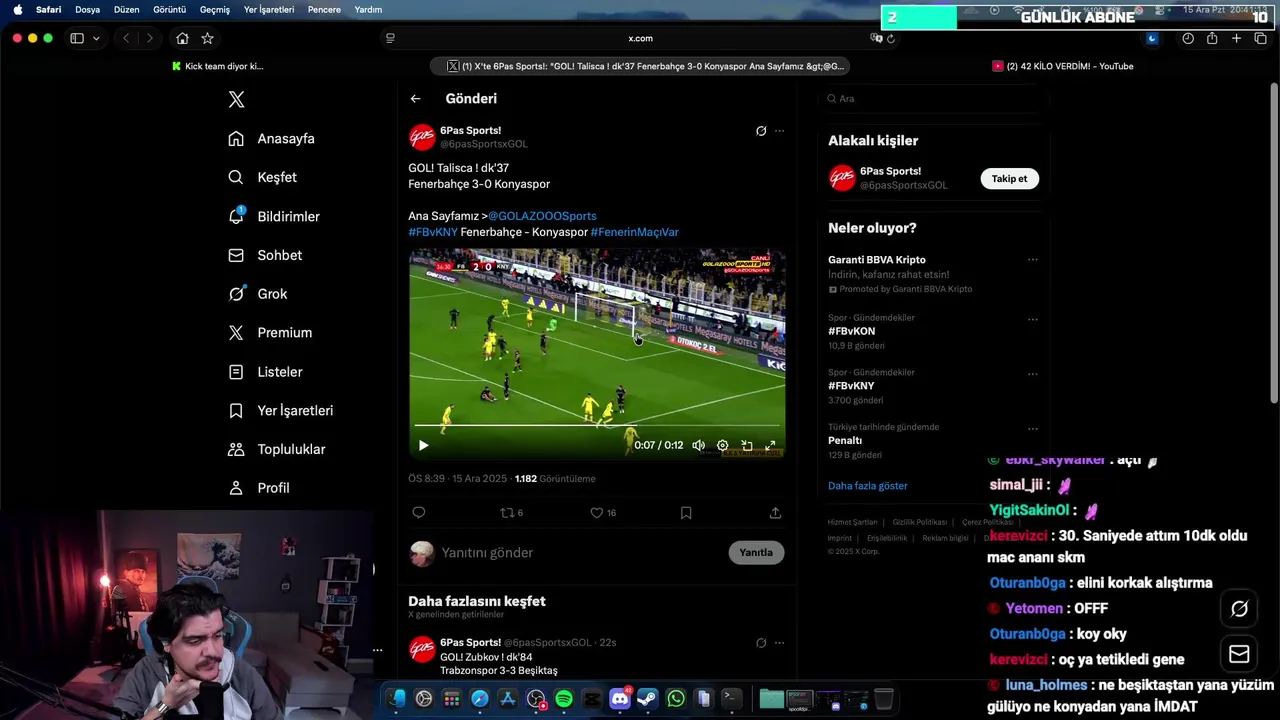Like the post with 16 likes

[x=603, y=512]
